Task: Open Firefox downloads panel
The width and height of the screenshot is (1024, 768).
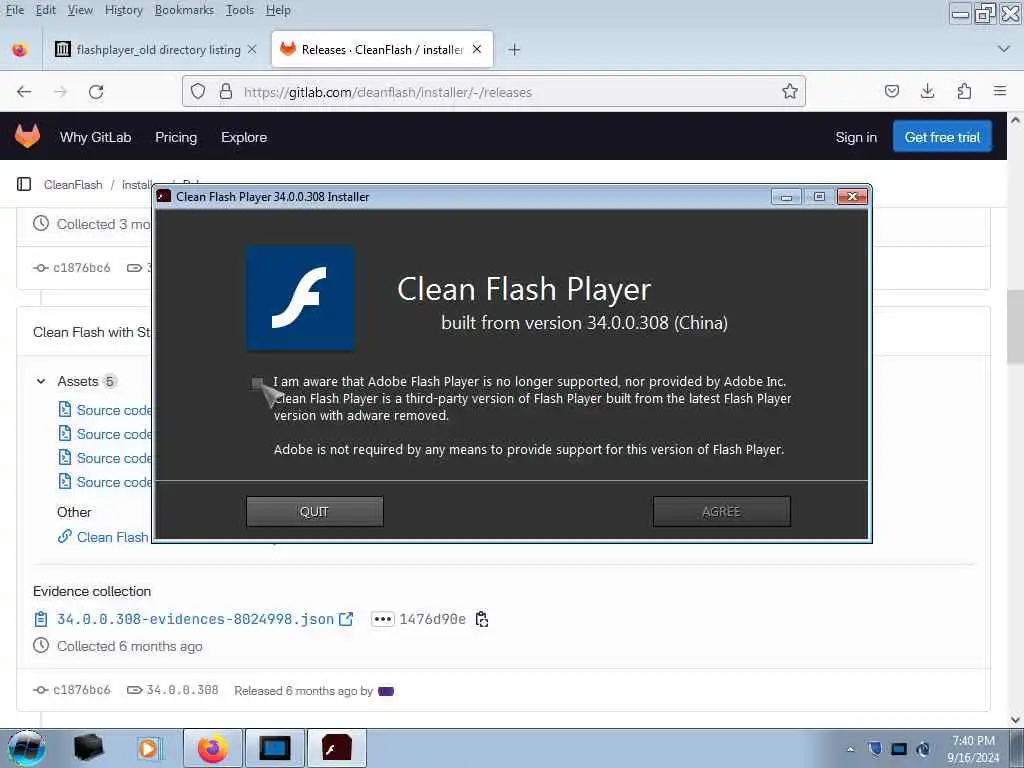Action: pyautogui.click(x=927, y=91)
